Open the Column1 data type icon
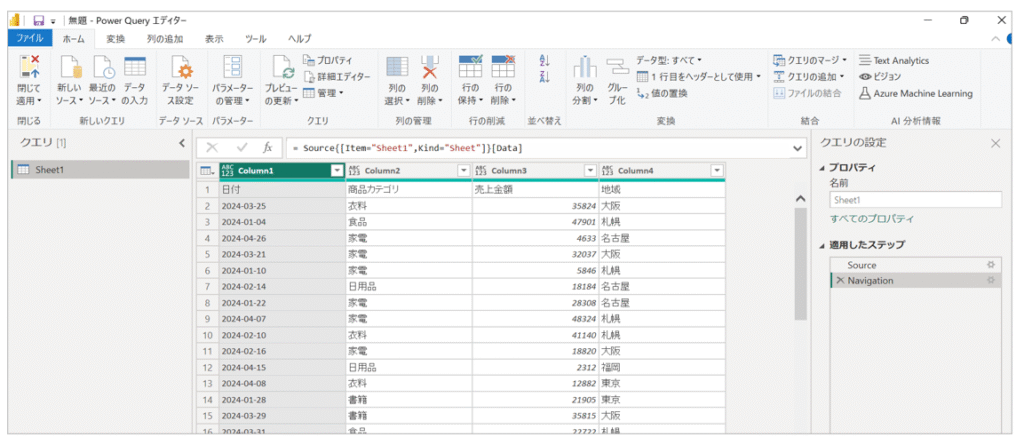 click(x=227, y=171)
